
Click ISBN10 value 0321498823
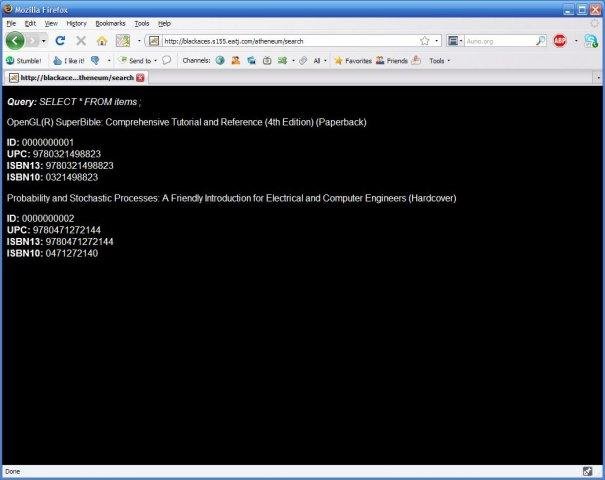coord(72,177)
